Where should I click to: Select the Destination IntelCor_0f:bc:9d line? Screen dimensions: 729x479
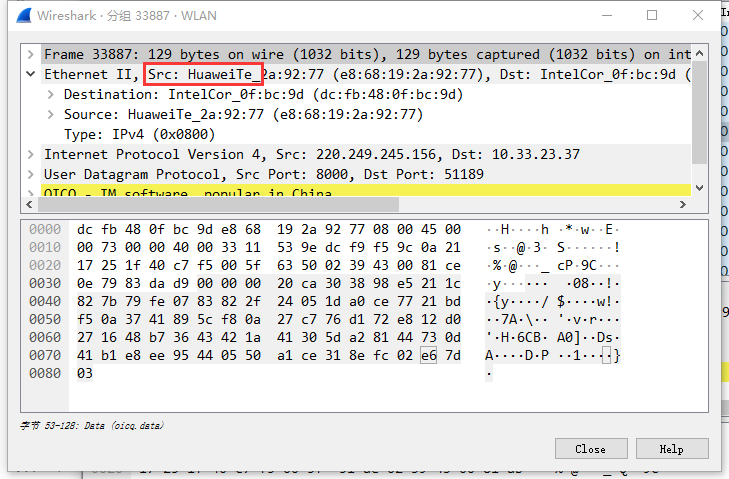pyautogui.click(x=263, y=94)
